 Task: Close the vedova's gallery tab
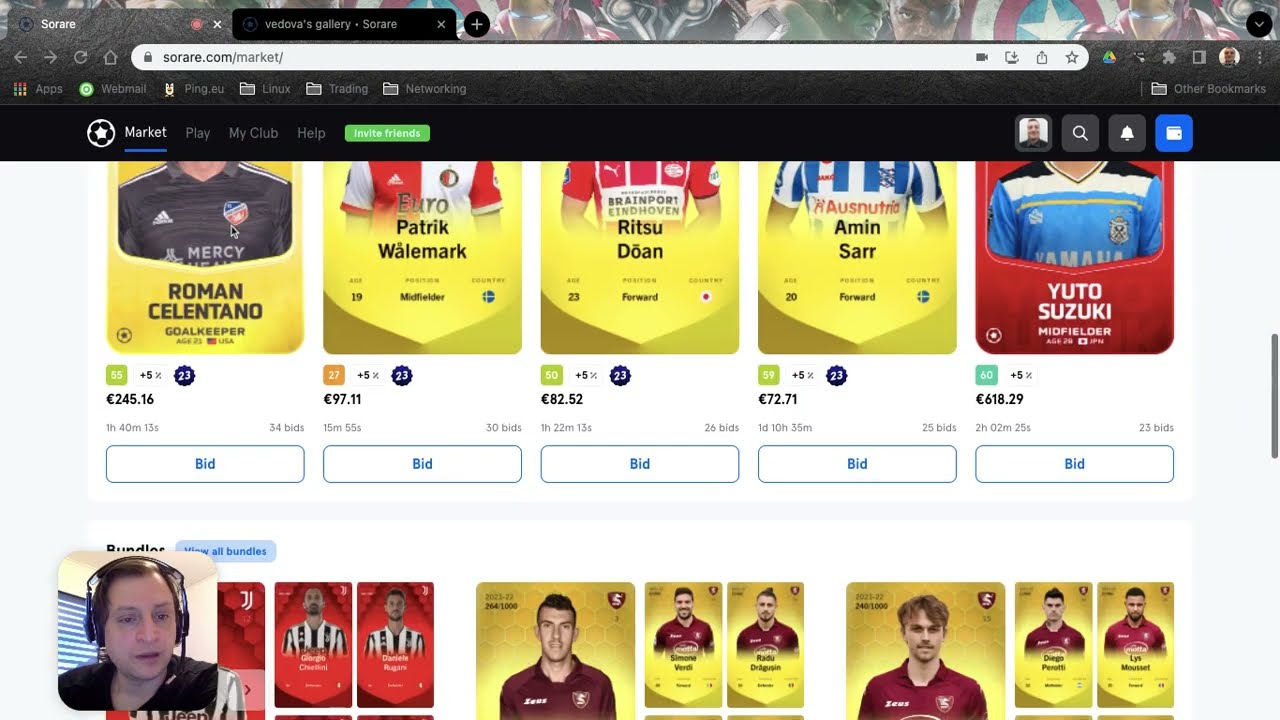441,24
